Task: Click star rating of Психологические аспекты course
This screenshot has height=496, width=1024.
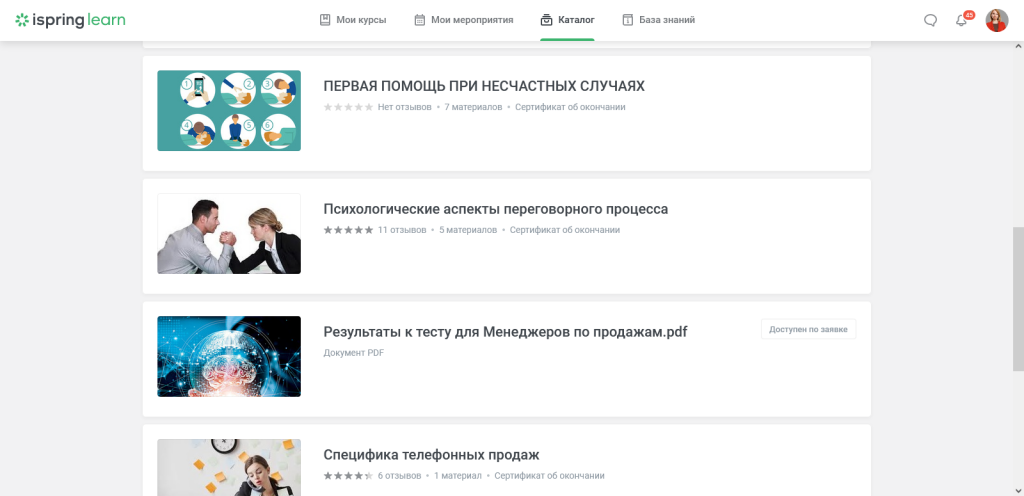Action: tap(348, 230)
